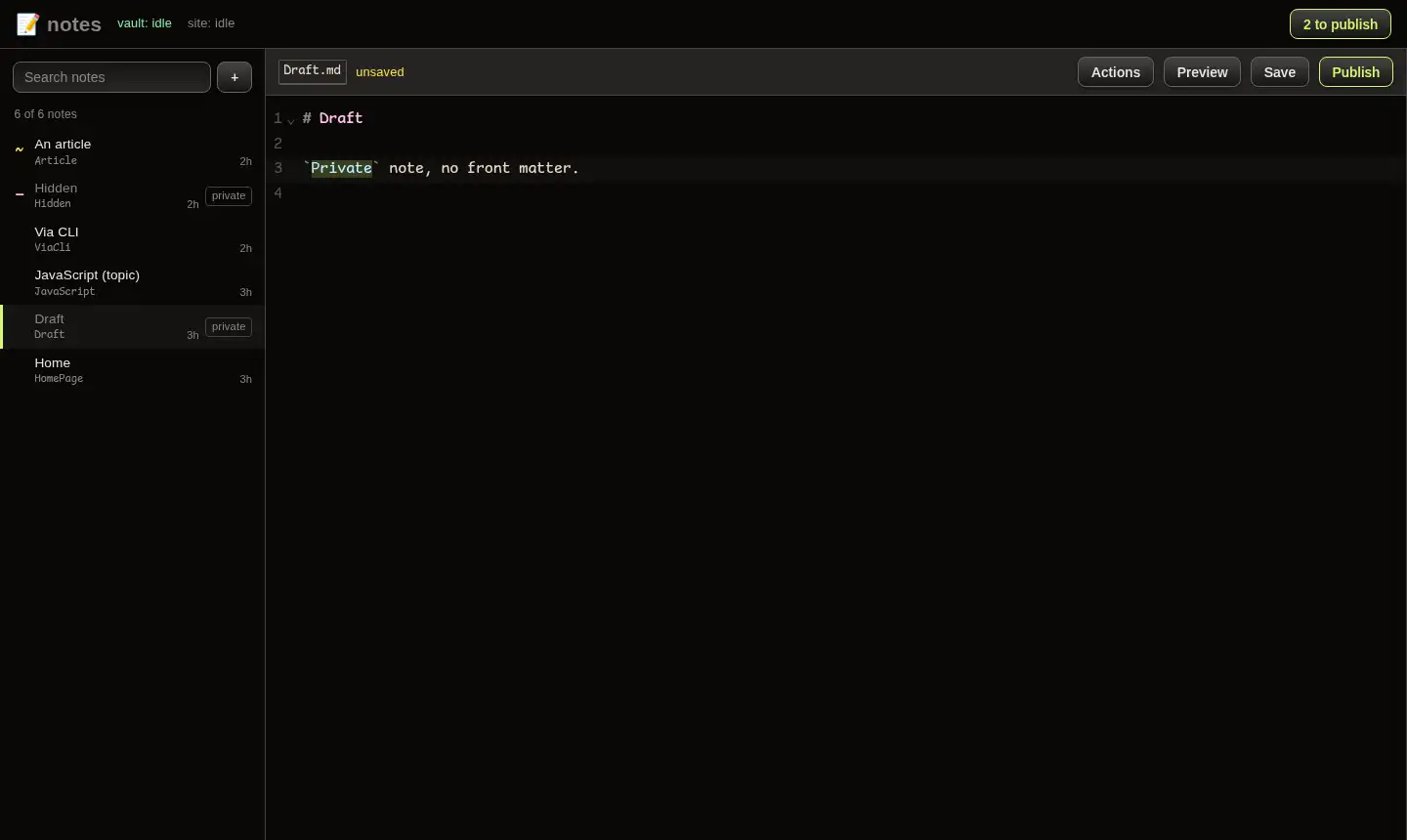The height and width of the screenshot is (840, 1407).
Task: Click the unsaved status text
Action: coord(380,72)
